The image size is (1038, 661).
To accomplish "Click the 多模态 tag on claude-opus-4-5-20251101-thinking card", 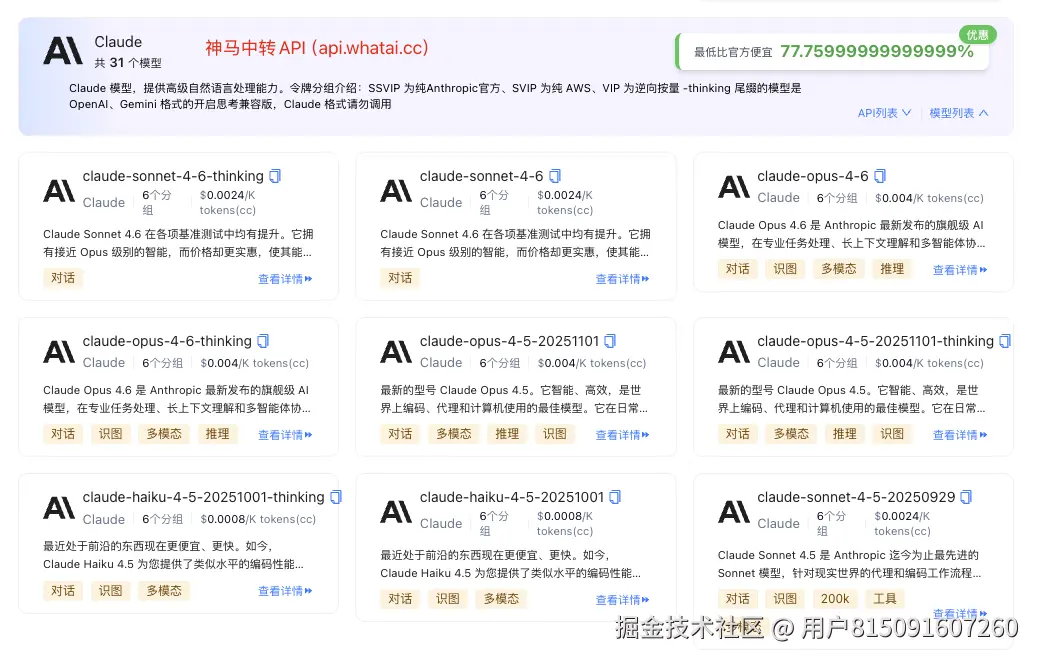I will tap(791, 434).
